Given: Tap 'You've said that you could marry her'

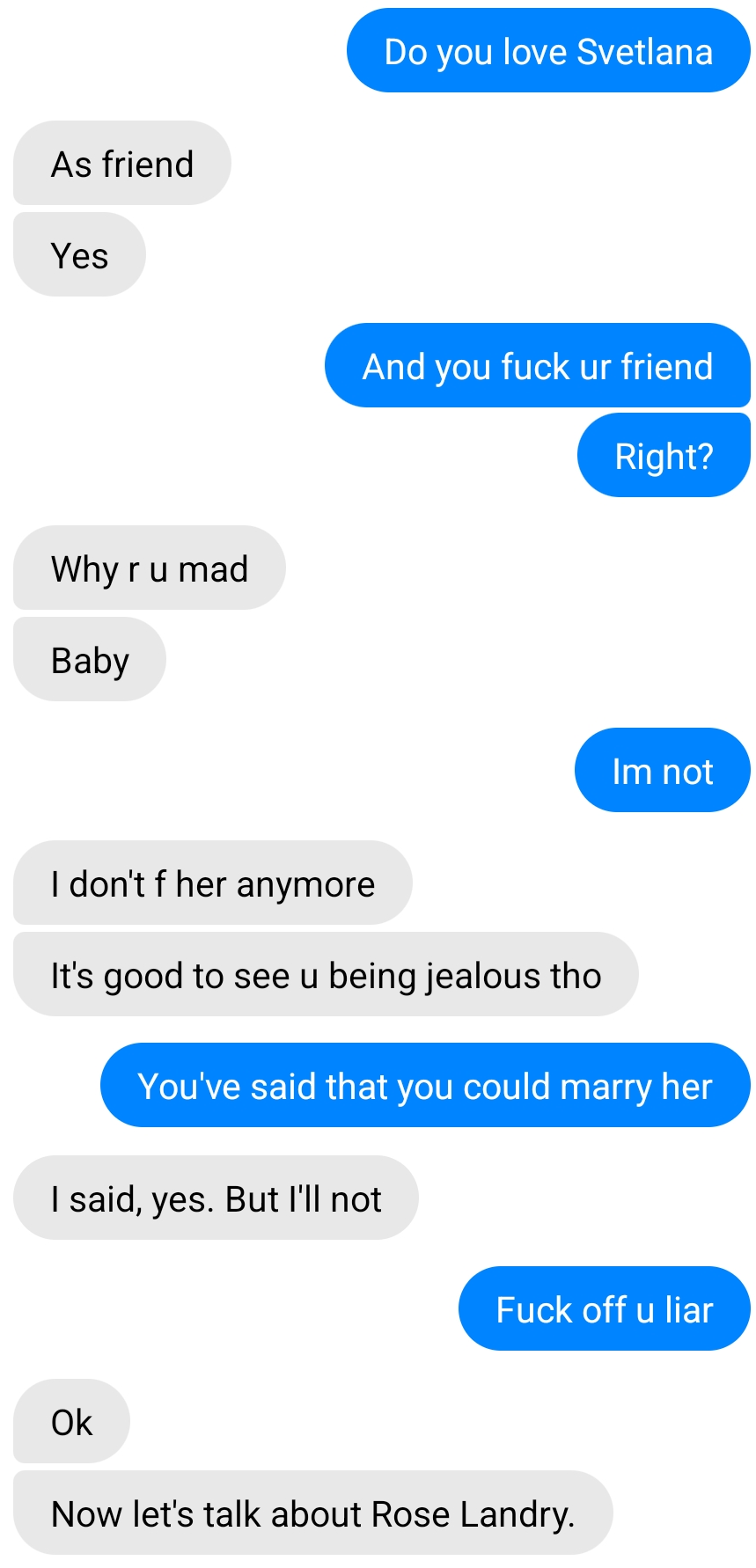Looking at the screenshot, I should click(425, 1085).
